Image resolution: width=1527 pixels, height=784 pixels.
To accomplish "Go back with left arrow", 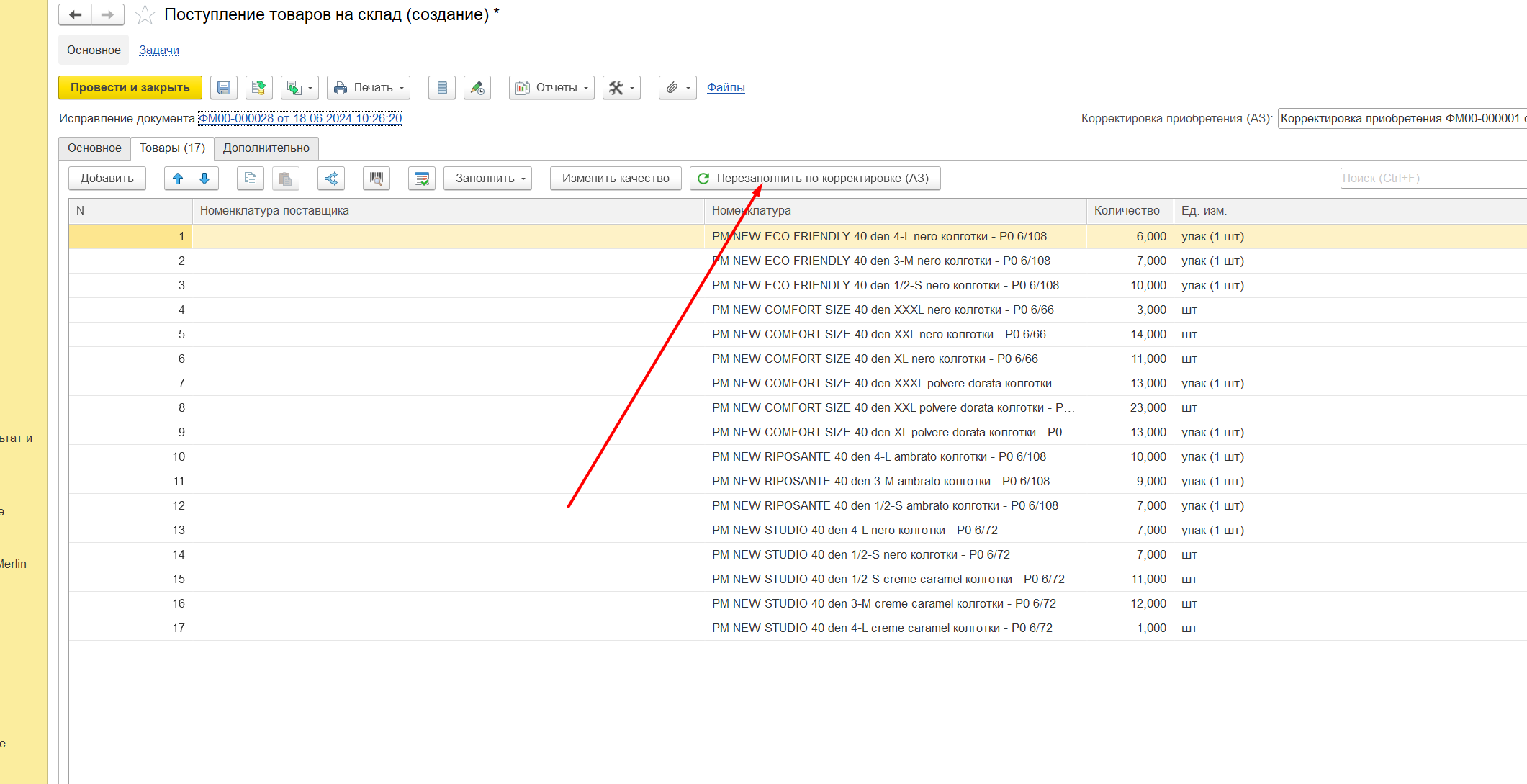I will tap(76, 14).
